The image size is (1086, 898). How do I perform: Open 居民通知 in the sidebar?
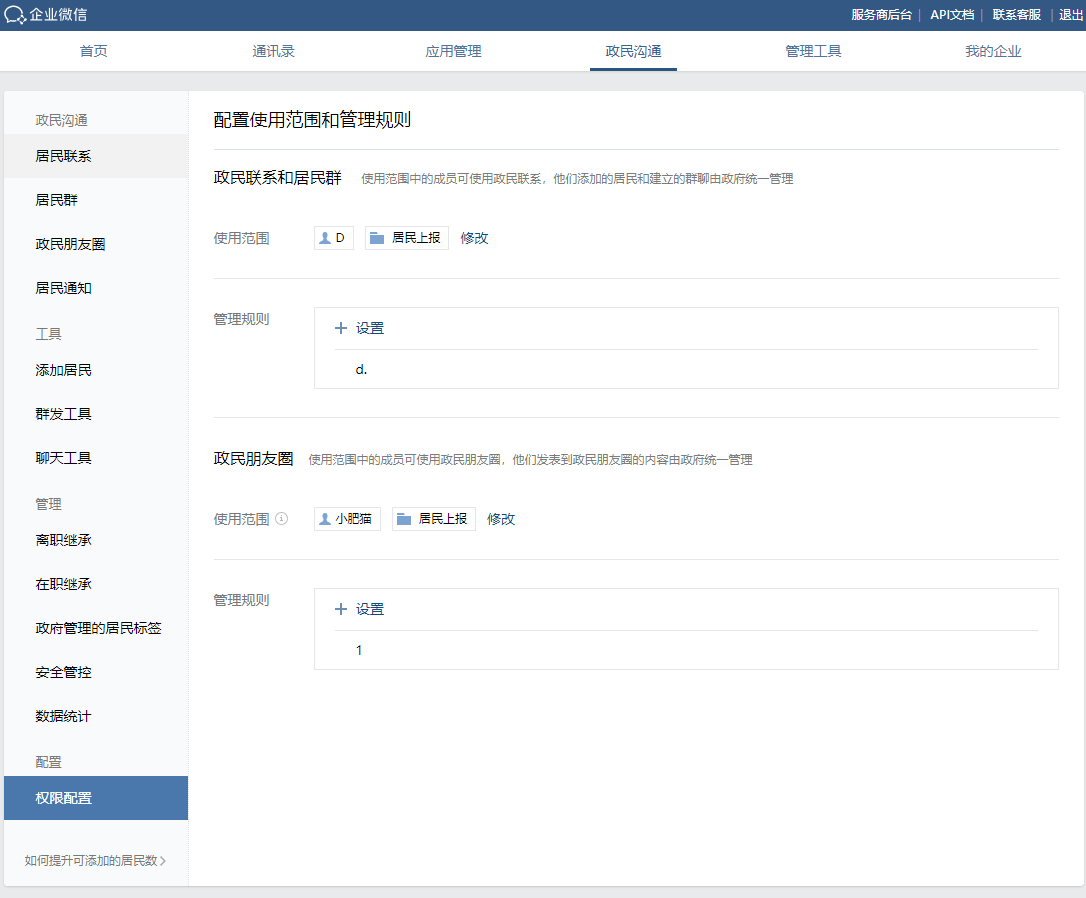96,288
